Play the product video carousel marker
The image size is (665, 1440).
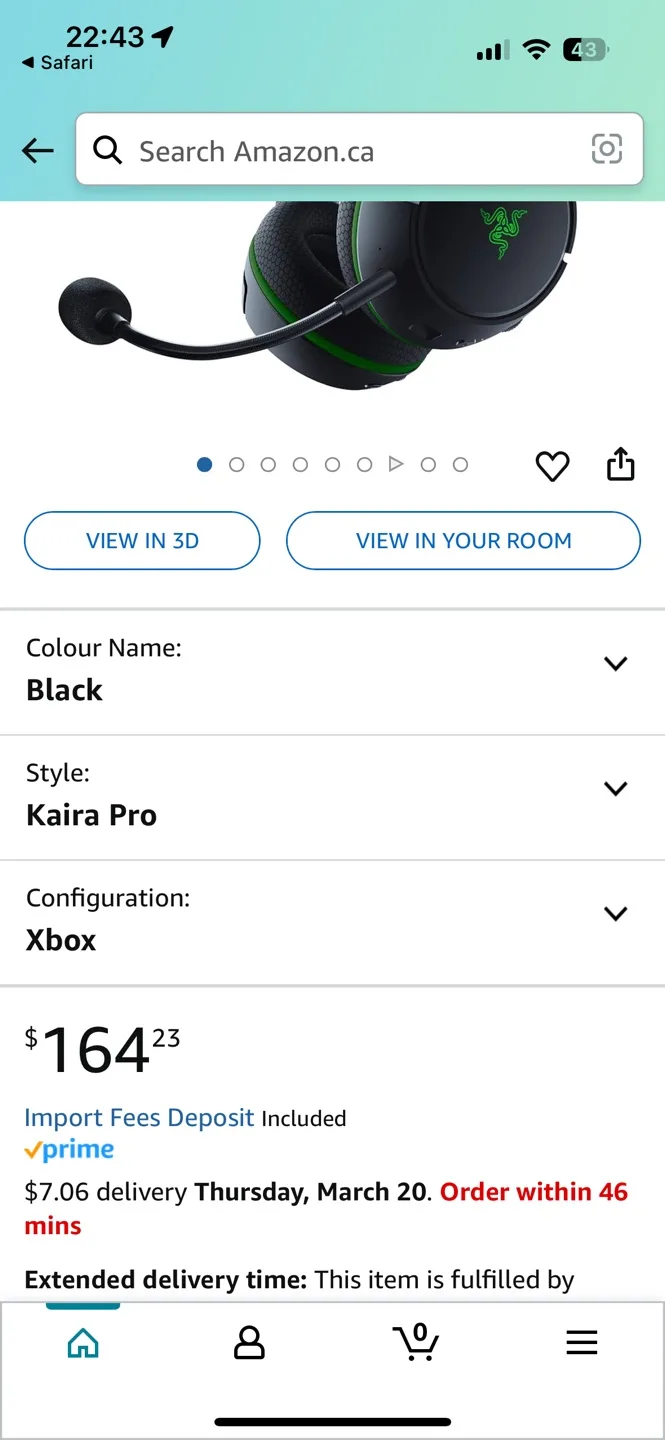click(396, 464)
